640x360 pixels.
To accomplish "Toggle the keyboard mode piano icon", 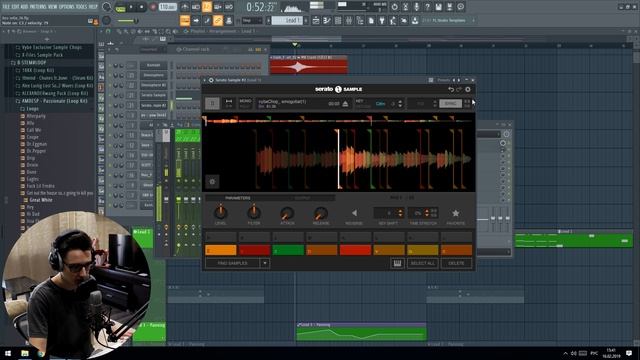I will click(x=397, y=263).
